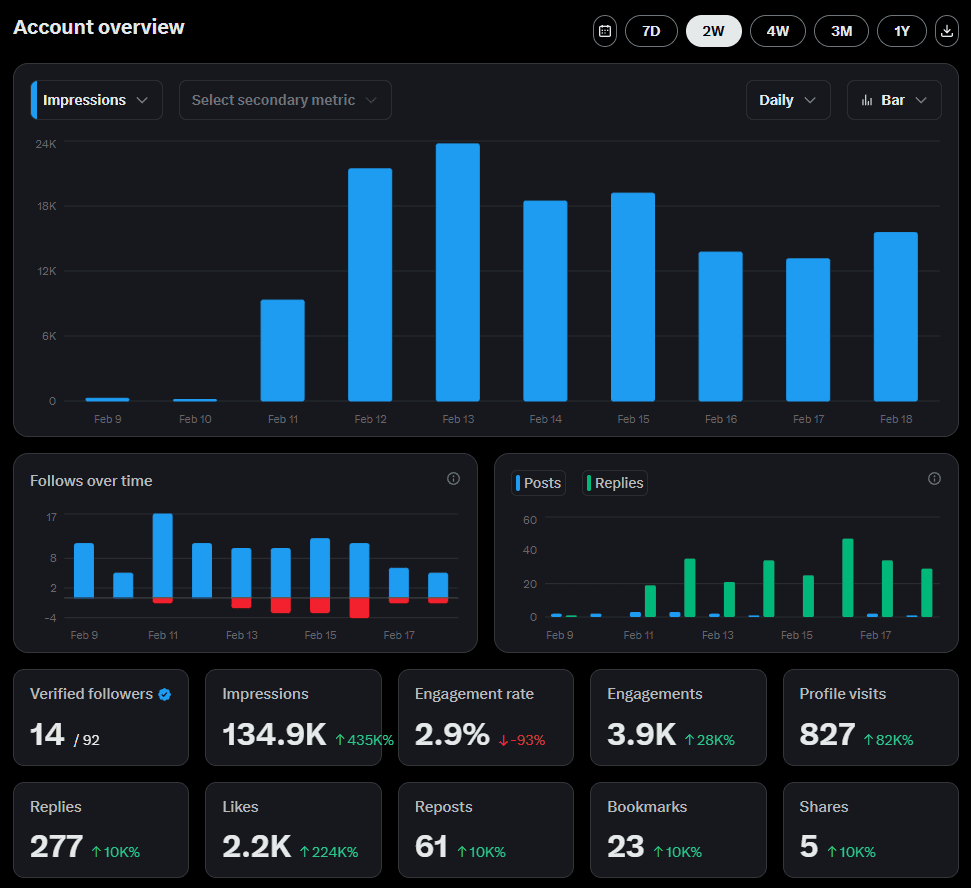Toggle the Replies series in the legend
The width and height of the screenshot is (971, 888).
[613, 483]
